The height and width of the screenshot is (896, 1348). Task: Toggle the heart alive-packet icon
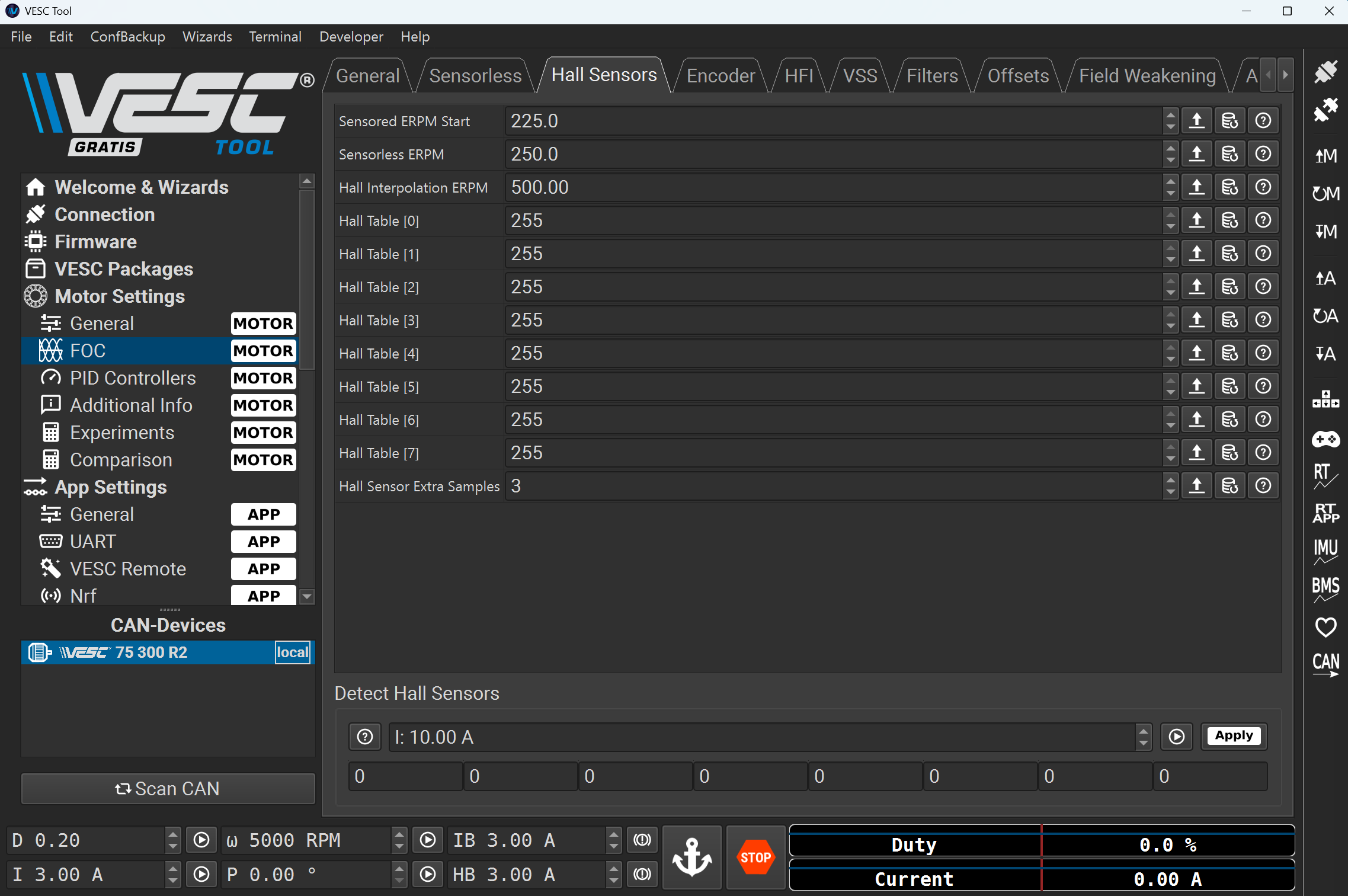click(x=1325, y=627)
